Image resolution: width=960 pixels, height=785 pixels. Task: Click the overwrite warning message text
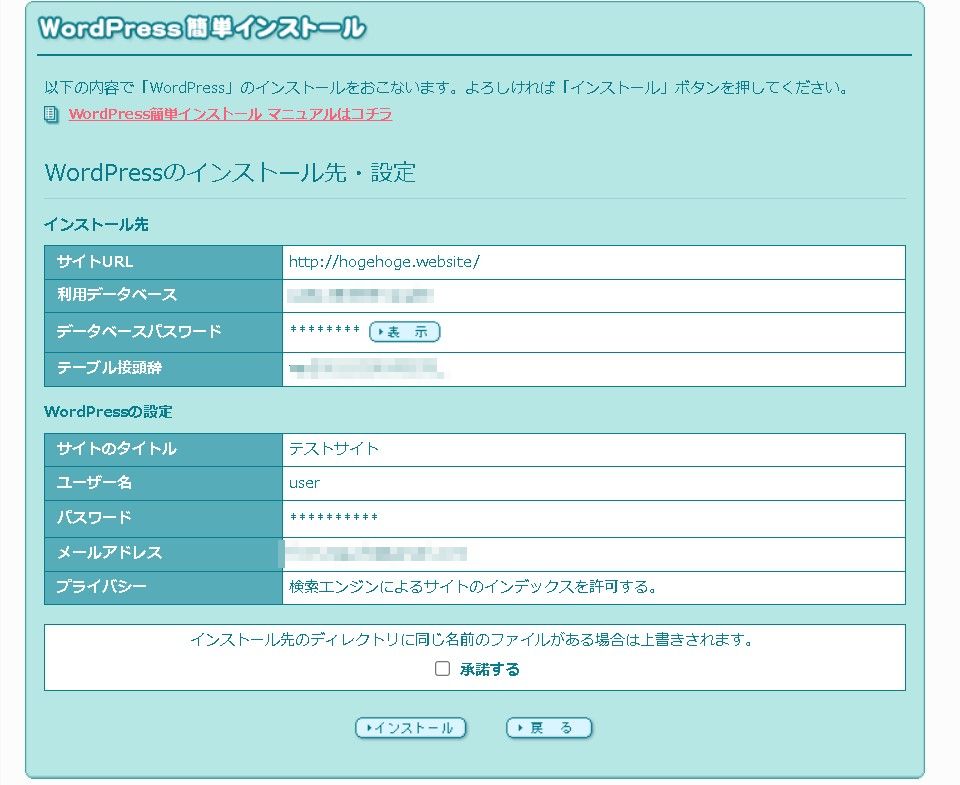coord(471,639)
